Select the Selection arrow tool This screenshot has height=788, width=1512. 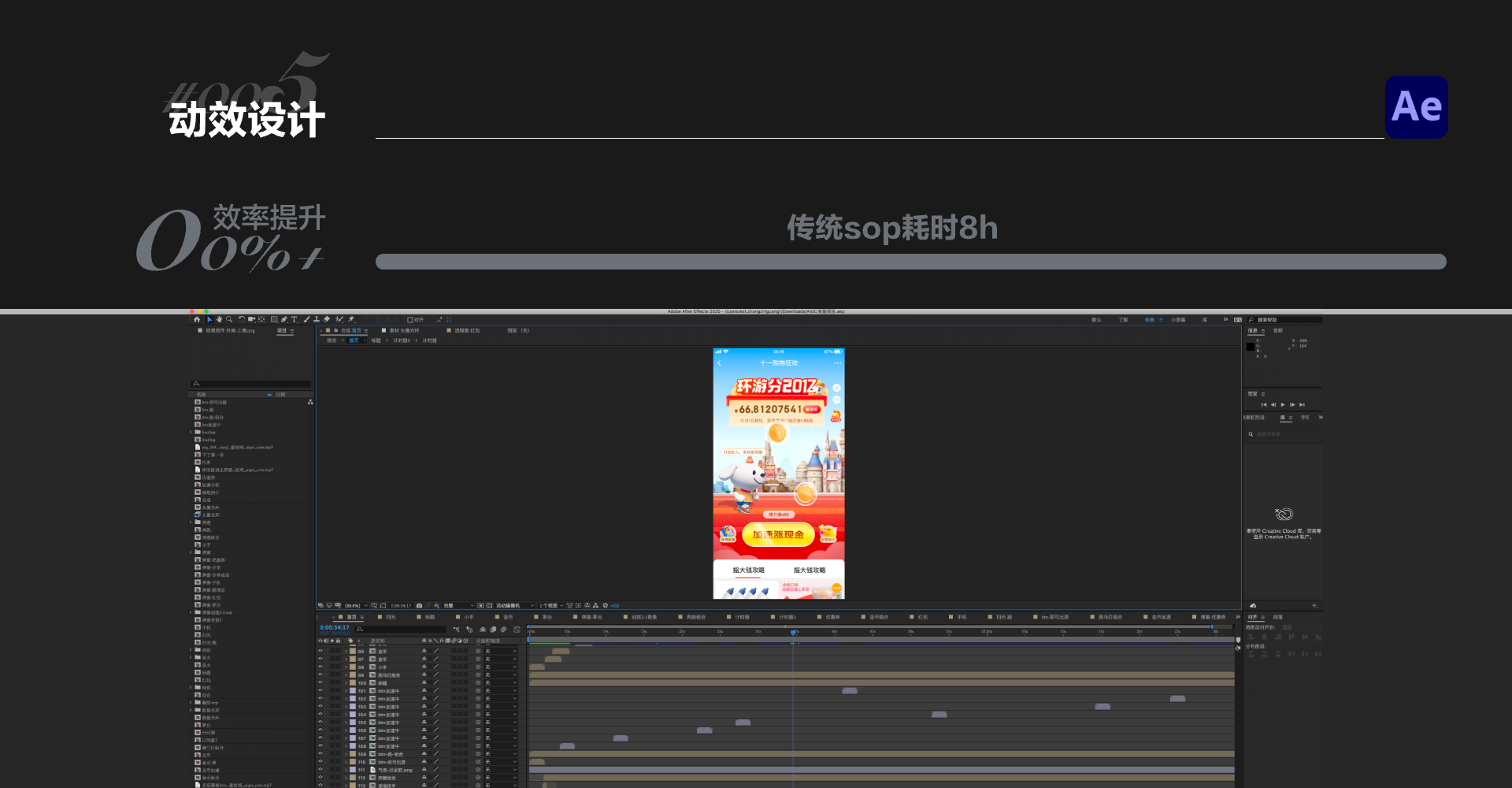pos(209,319)
